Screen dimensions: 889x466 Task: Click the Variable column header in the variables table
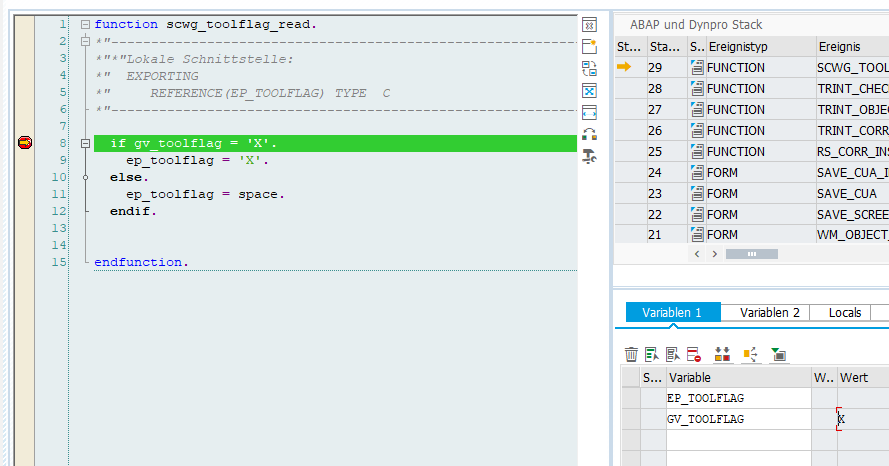[x=736, y=377]
